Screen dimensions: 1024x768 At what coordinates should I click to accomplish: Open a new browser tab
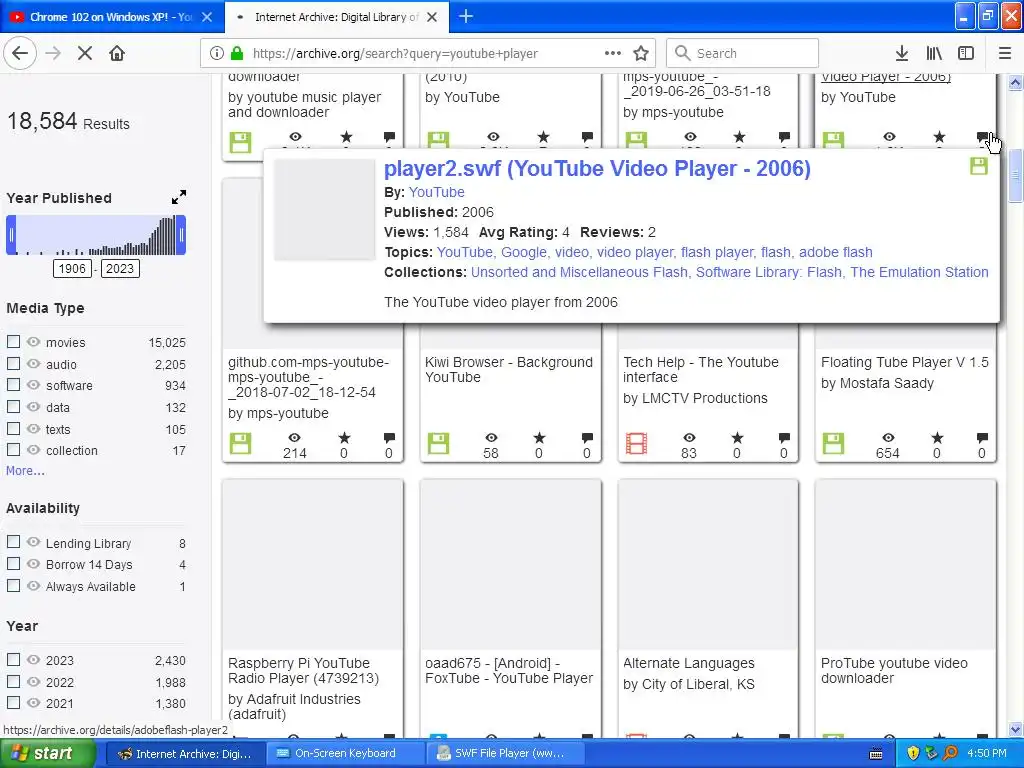tap(466, 16)
